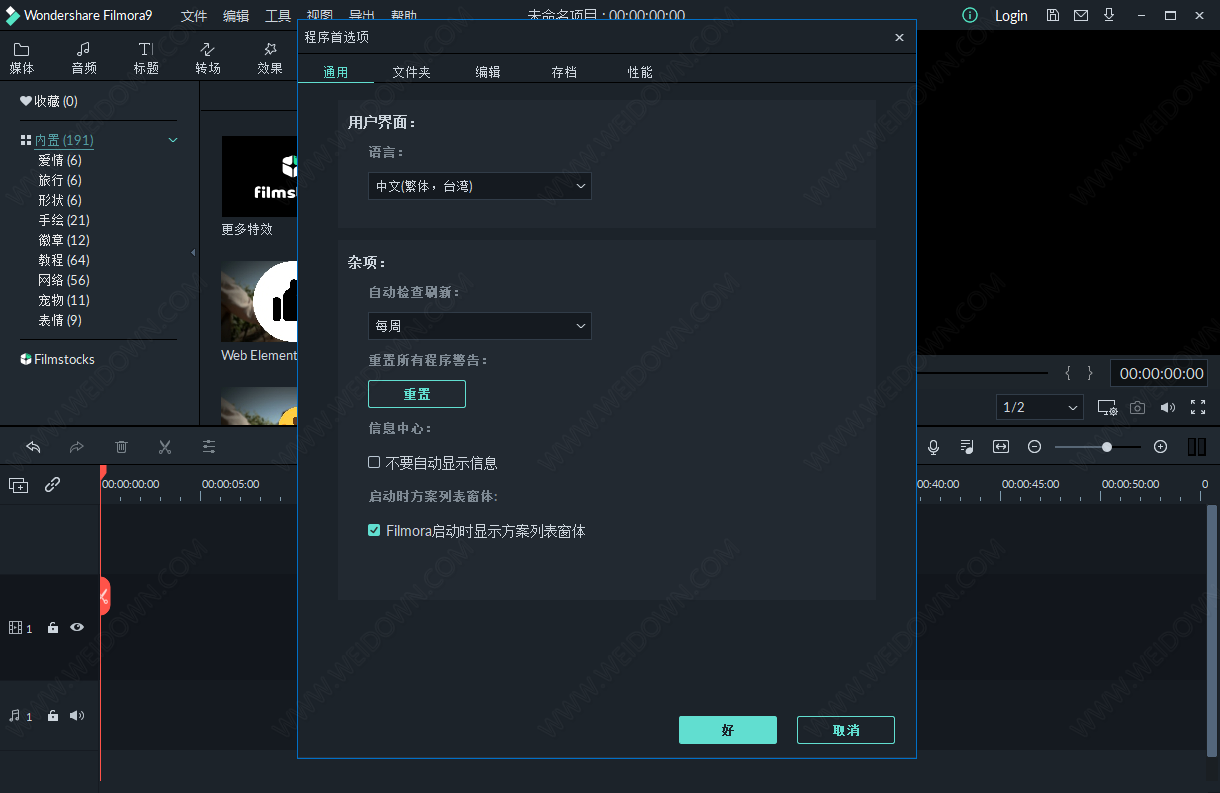Open the Edit adjustments sliders icon

tap(209, 447)
